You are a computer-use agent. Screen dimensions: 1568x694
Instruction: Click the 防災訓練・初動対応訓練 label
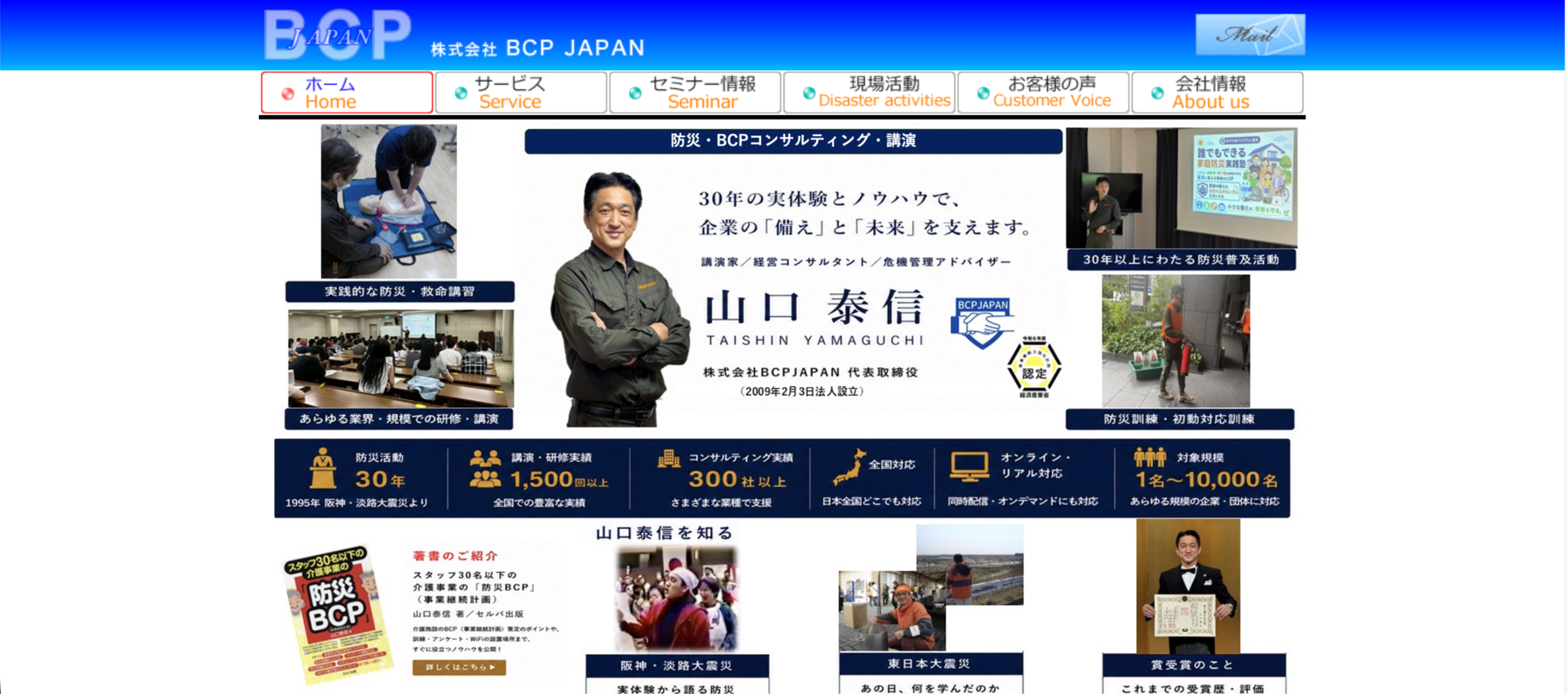coord(1180,419)
